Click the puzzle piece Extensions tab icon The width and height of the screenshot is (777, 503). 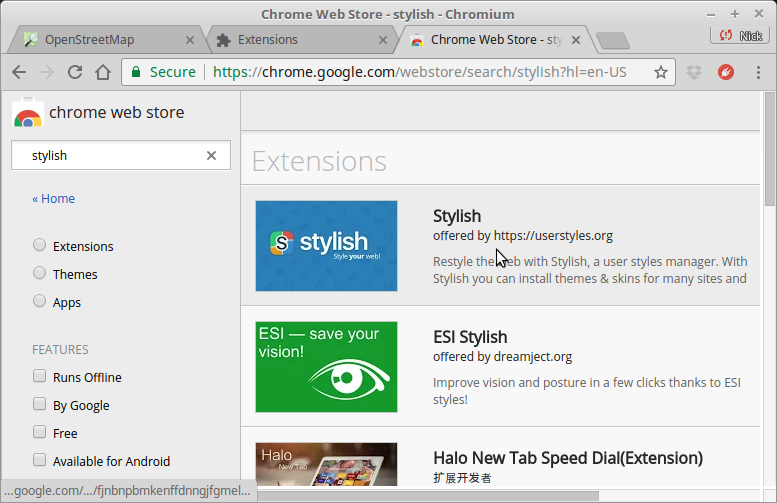[223, 40]
